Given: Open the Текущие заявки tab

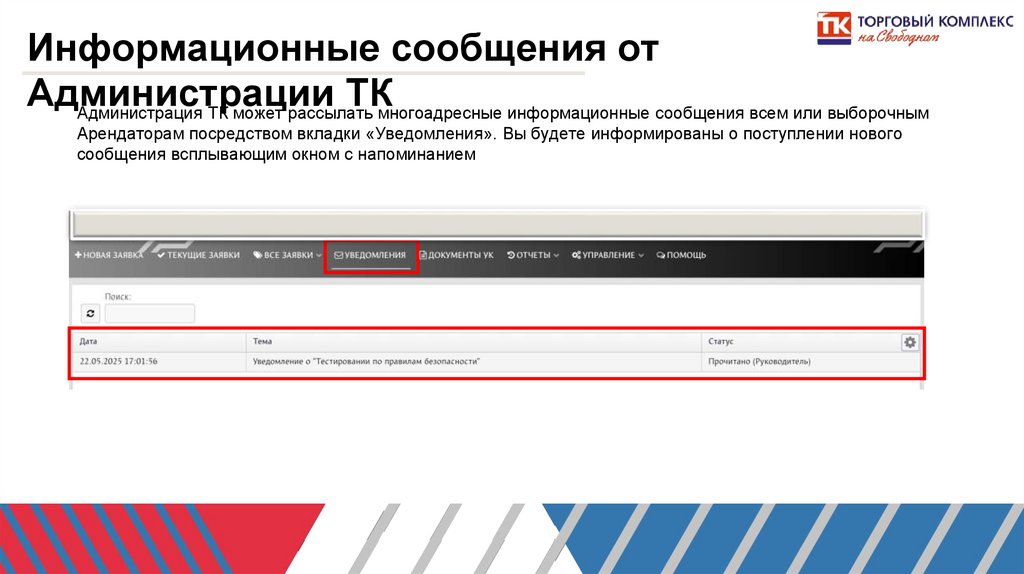Looking at the screenshot, I should [199, 255].
